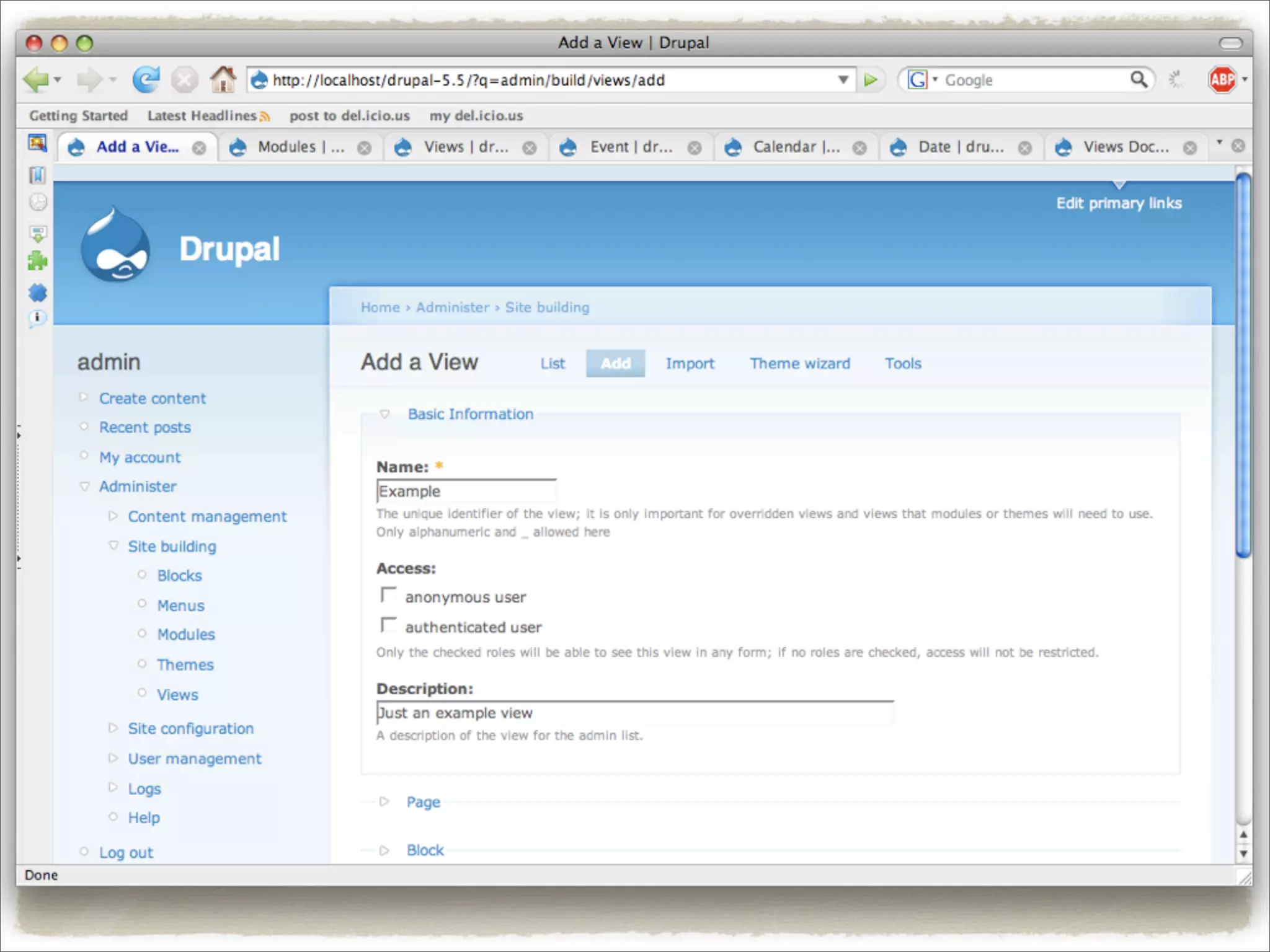Click the green Go arrow beside address bar

click(x=871, y=80)
